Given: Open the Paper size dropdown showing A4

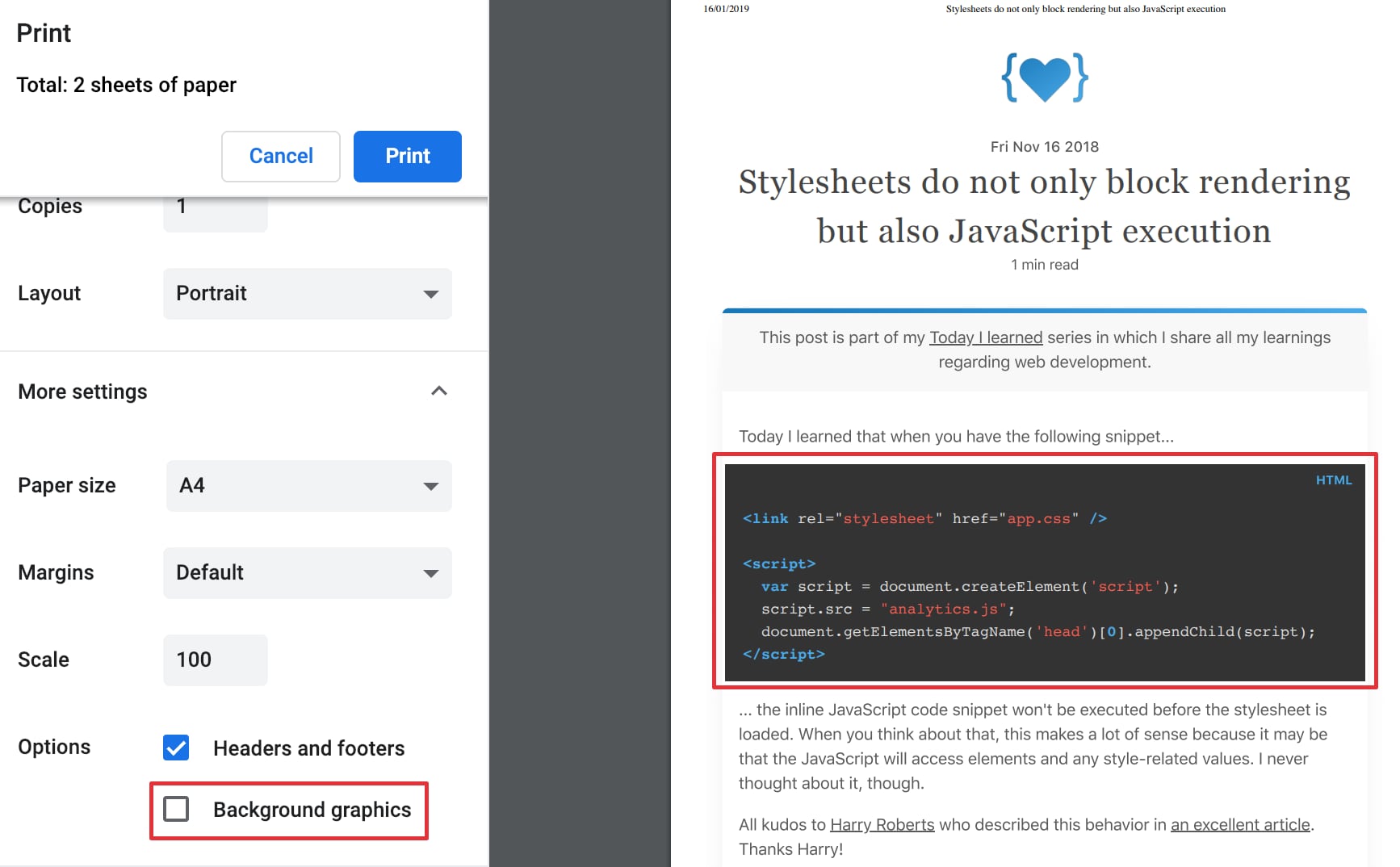Looking at the screenshot, I should click(308, 486).
